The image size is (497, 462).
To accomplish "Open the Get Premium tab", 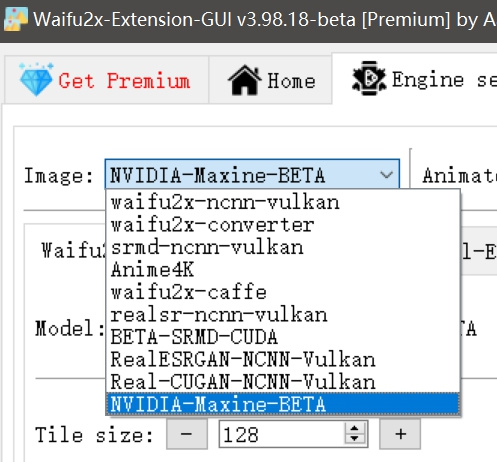I will [x=106, y=80].
